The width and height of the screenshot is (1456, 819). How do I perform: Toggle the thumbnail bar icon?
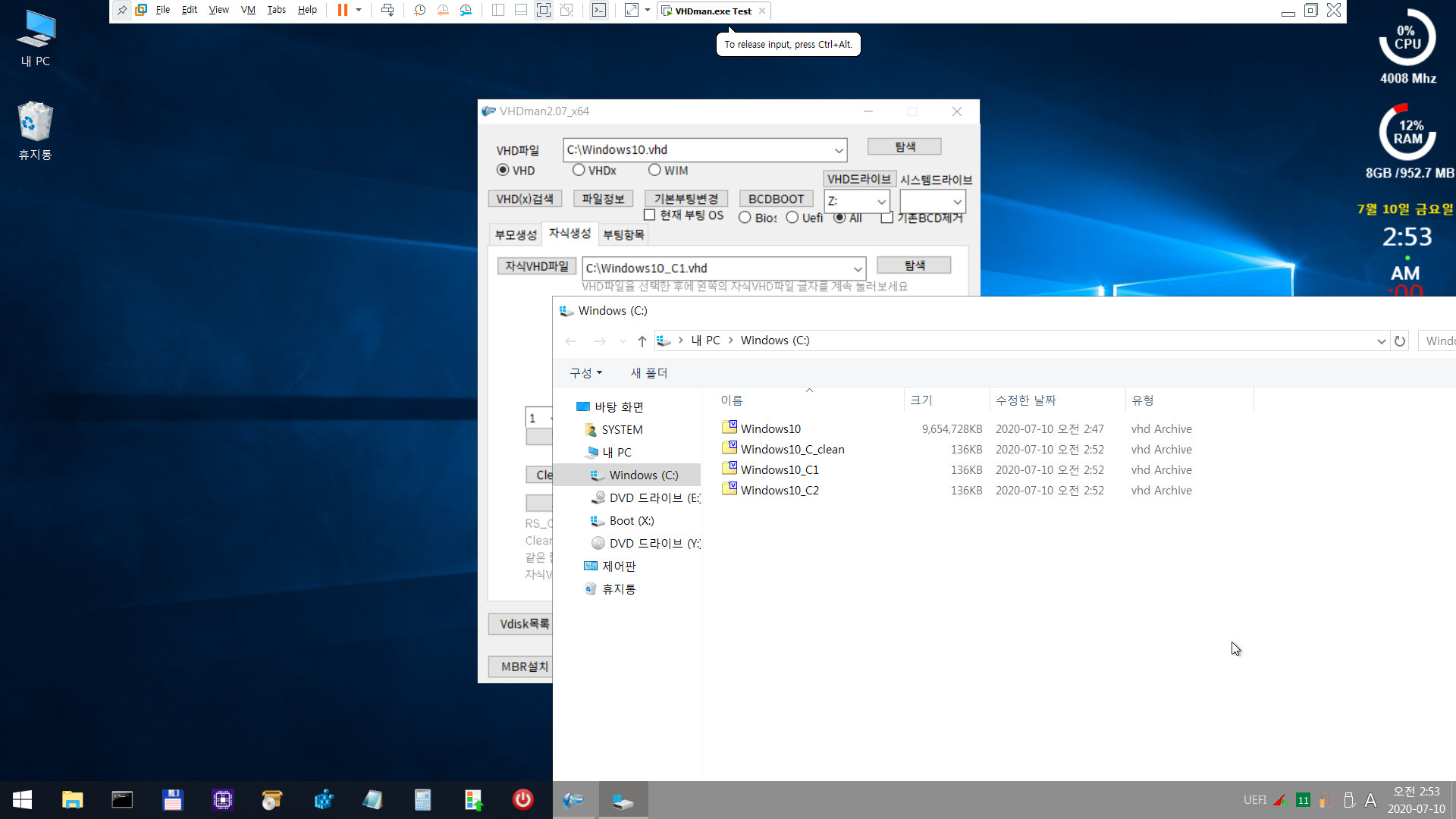click(521, 11)
